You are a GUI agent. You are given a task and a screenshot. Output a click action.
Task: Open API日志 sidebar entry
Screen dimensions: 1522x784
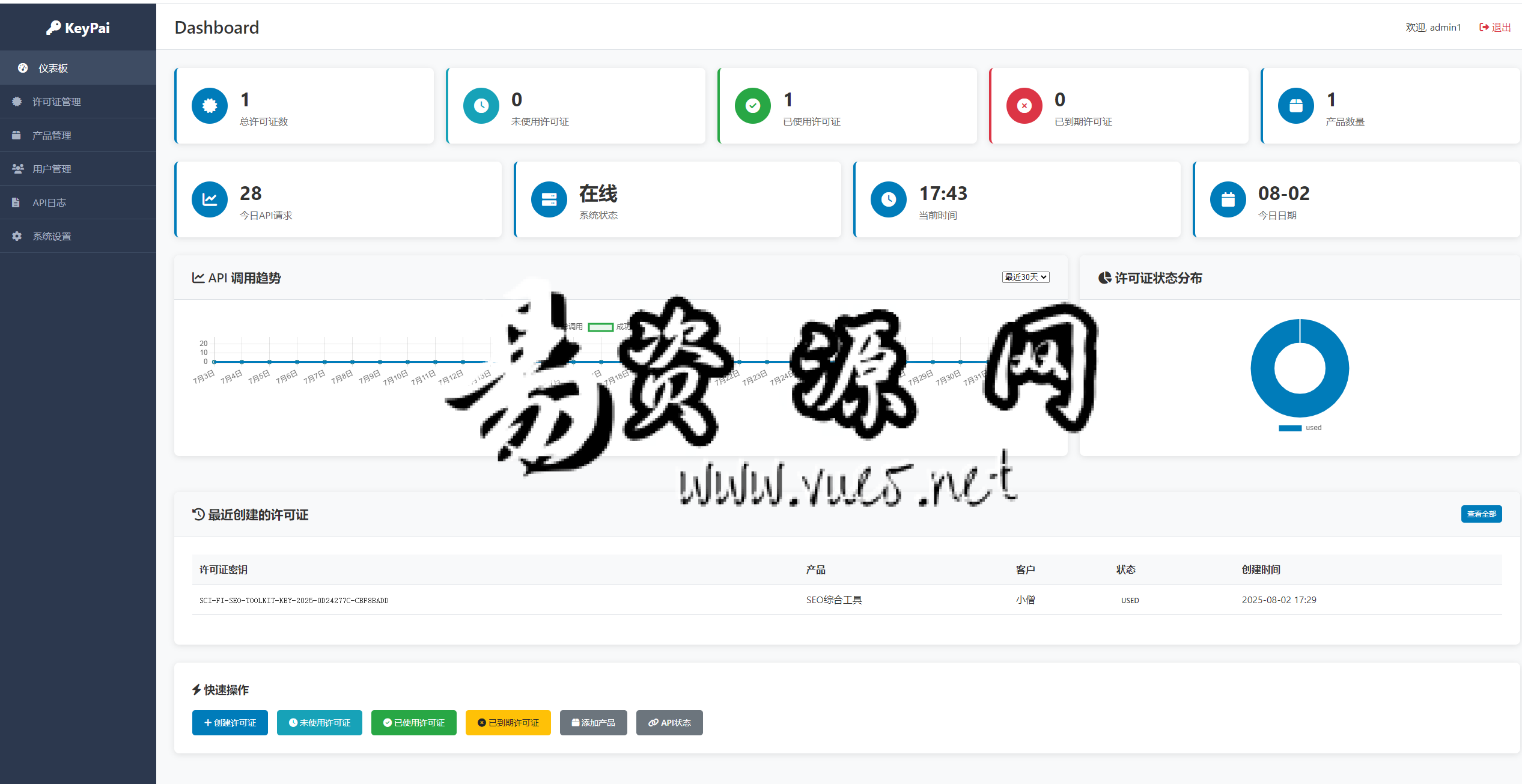78,202
